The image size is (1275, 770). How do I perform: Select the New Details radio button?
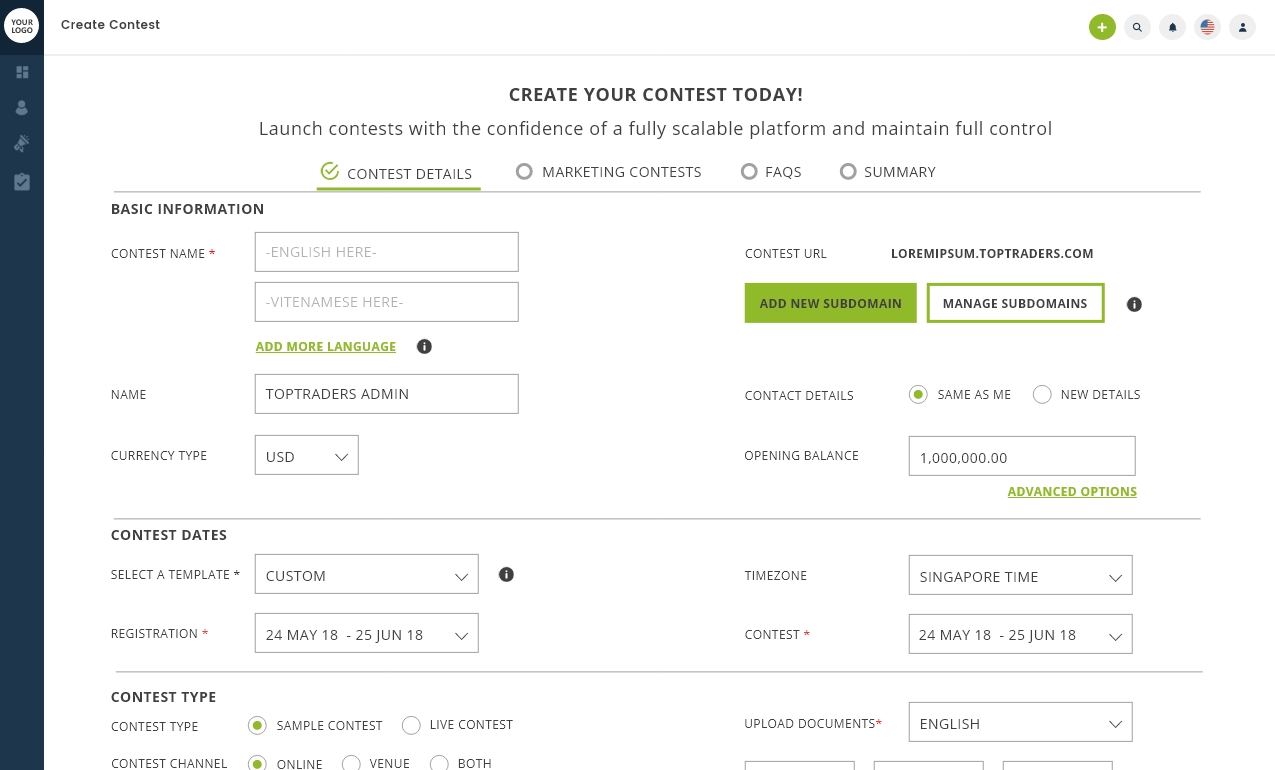point(1042,394)
